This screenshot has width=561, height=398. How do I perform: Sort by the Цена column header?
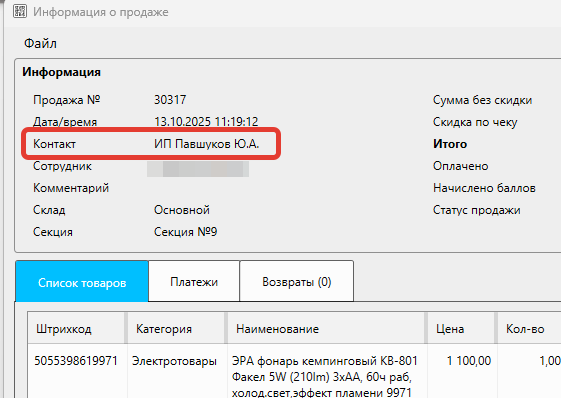click(x=461, y=328)
